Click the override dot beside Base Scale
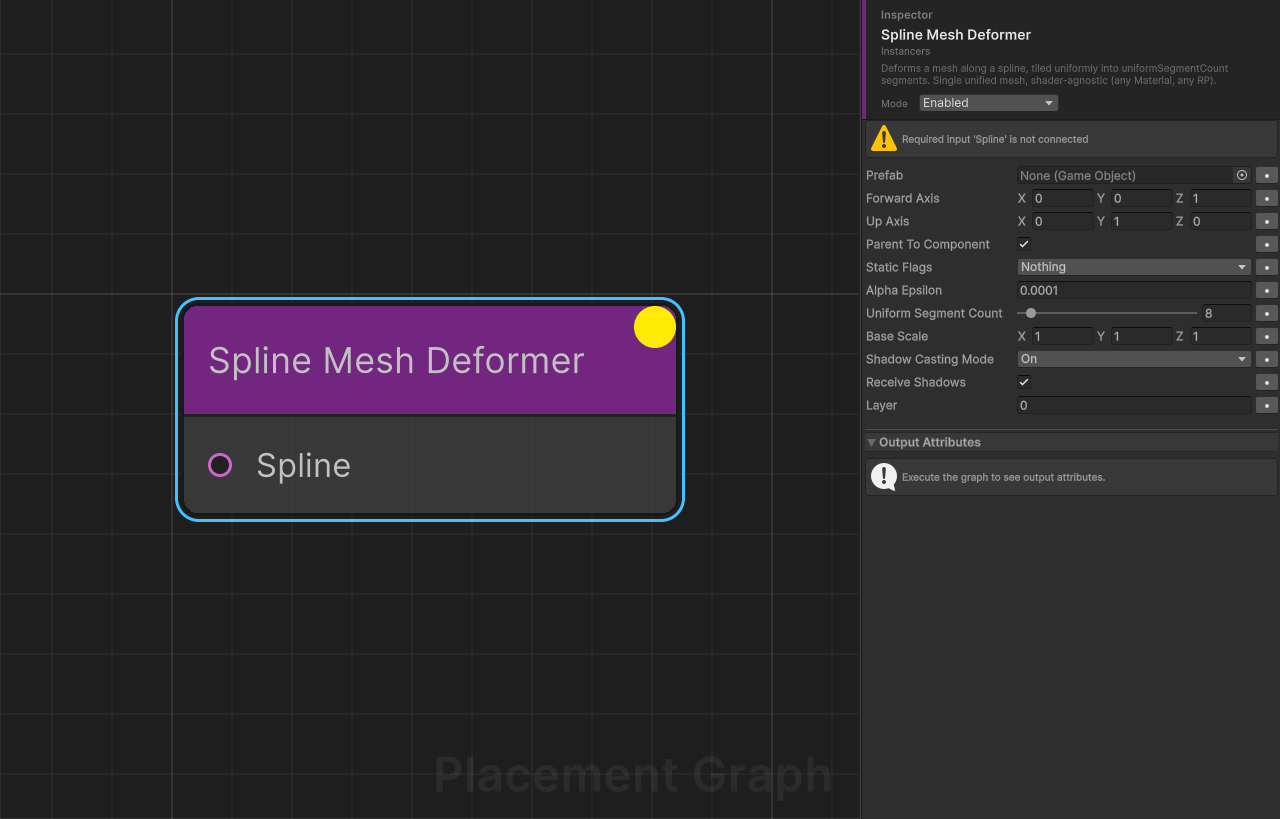Image resolution: width=1280 pixels, height=819 pixels. pos(1267,336)
